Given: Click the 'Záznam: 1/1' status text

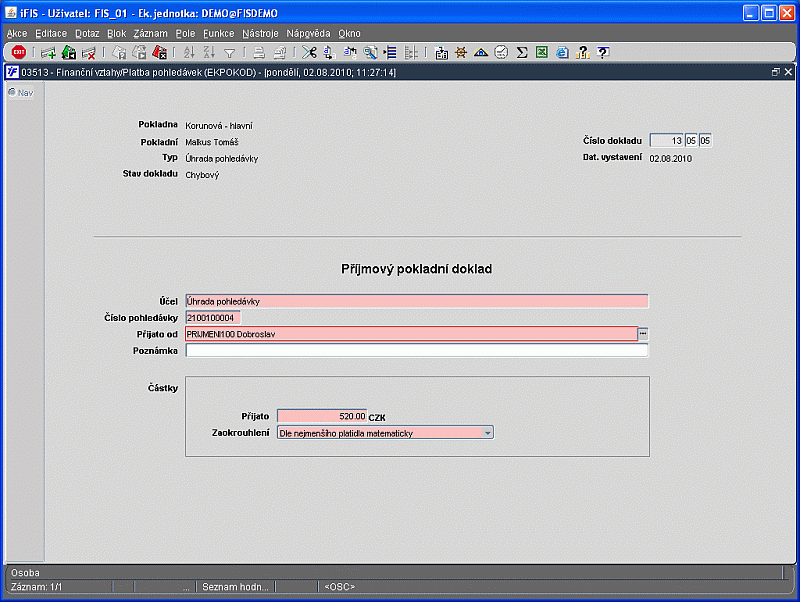Looking at the screenshot, I should 36,587.
